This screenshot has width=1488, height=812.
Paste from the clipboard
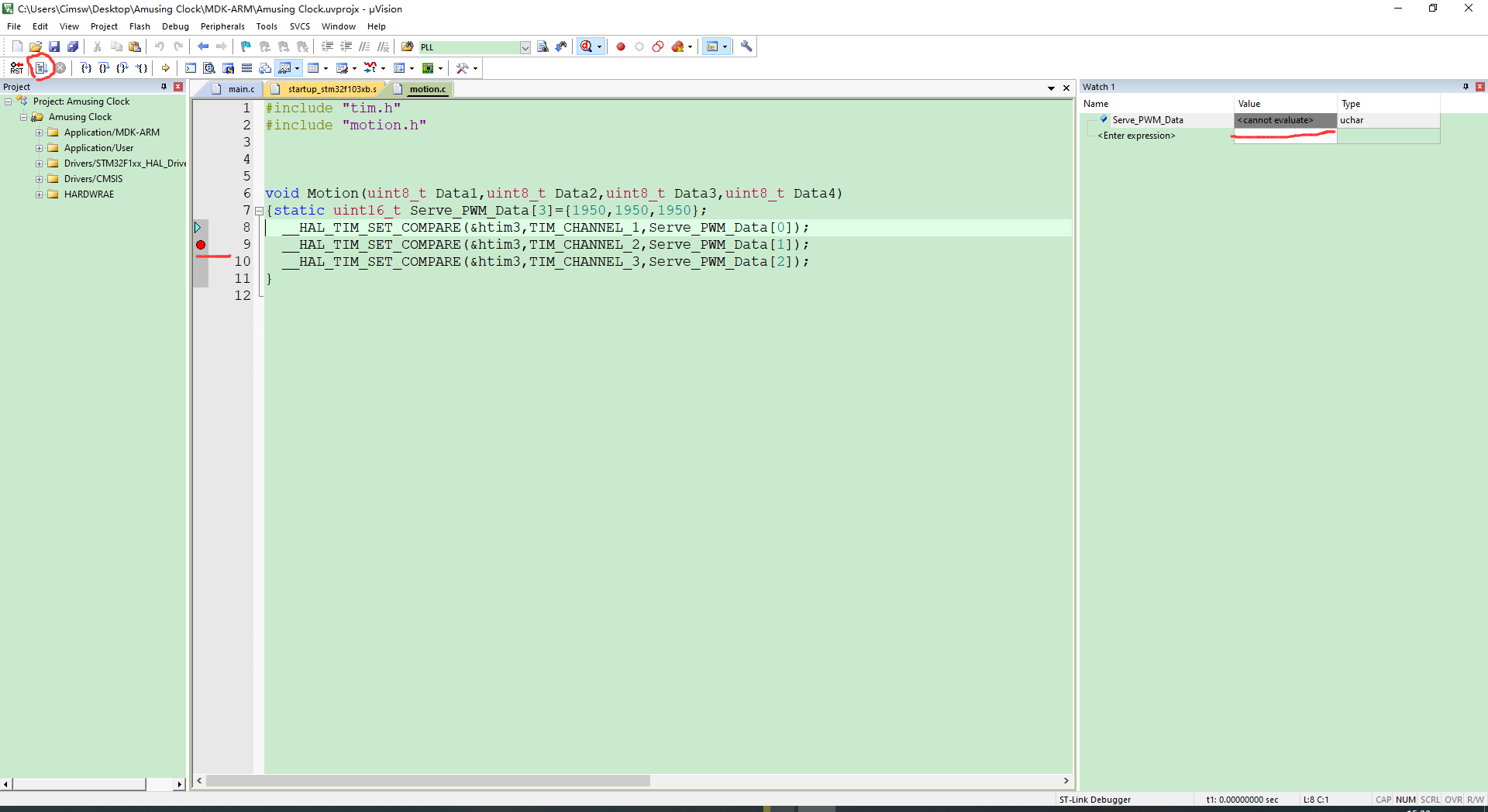tap(135, 46)
